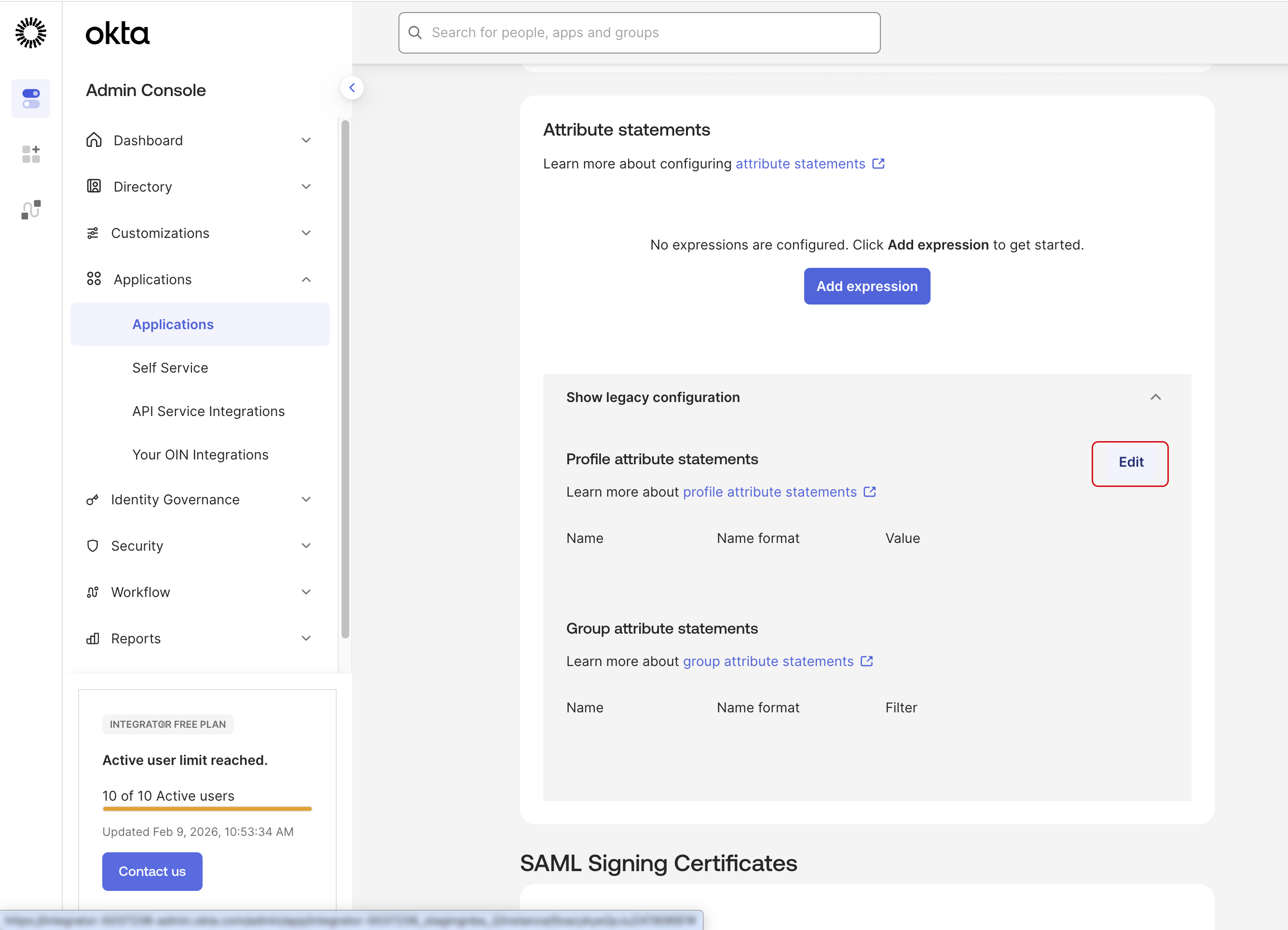Click external link icon beside attribute statements

pyautogui.click(x=878, y=164)
